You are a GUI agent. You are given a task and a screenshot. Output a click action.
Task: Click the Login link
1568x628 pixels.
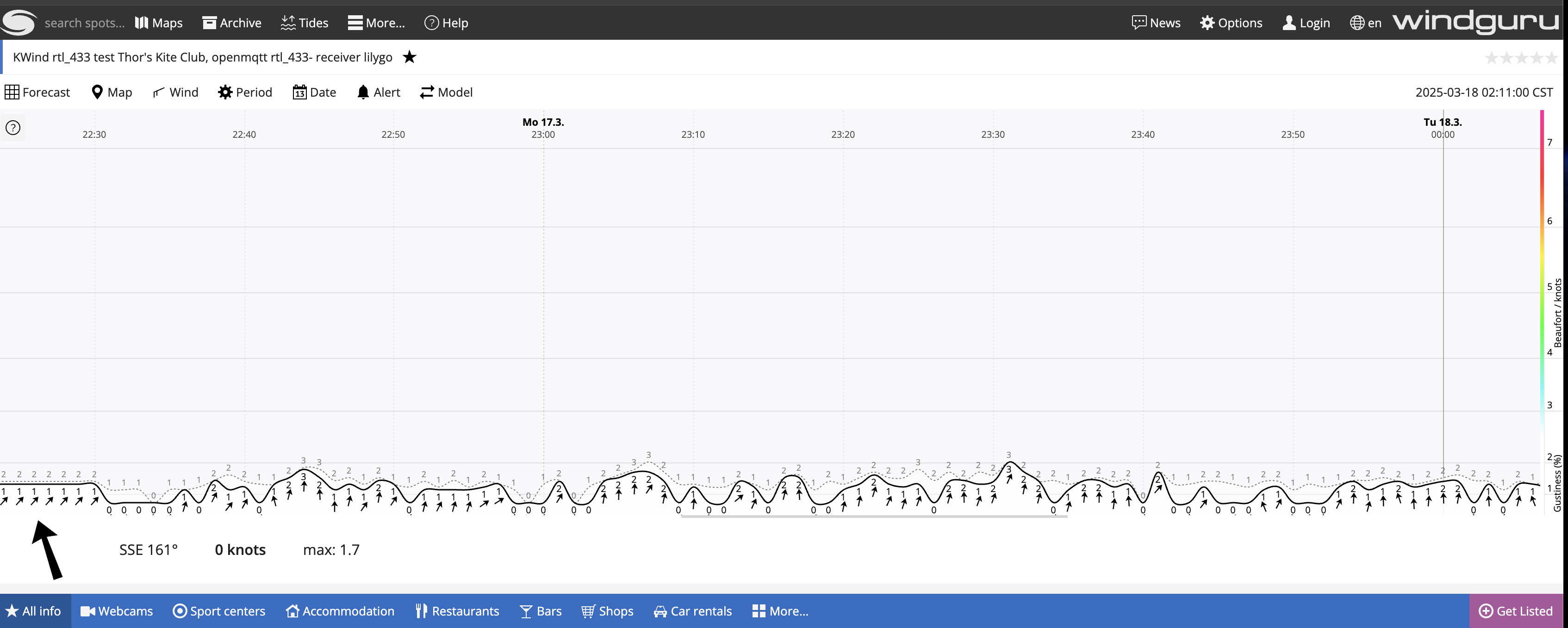pos(1306,23)
